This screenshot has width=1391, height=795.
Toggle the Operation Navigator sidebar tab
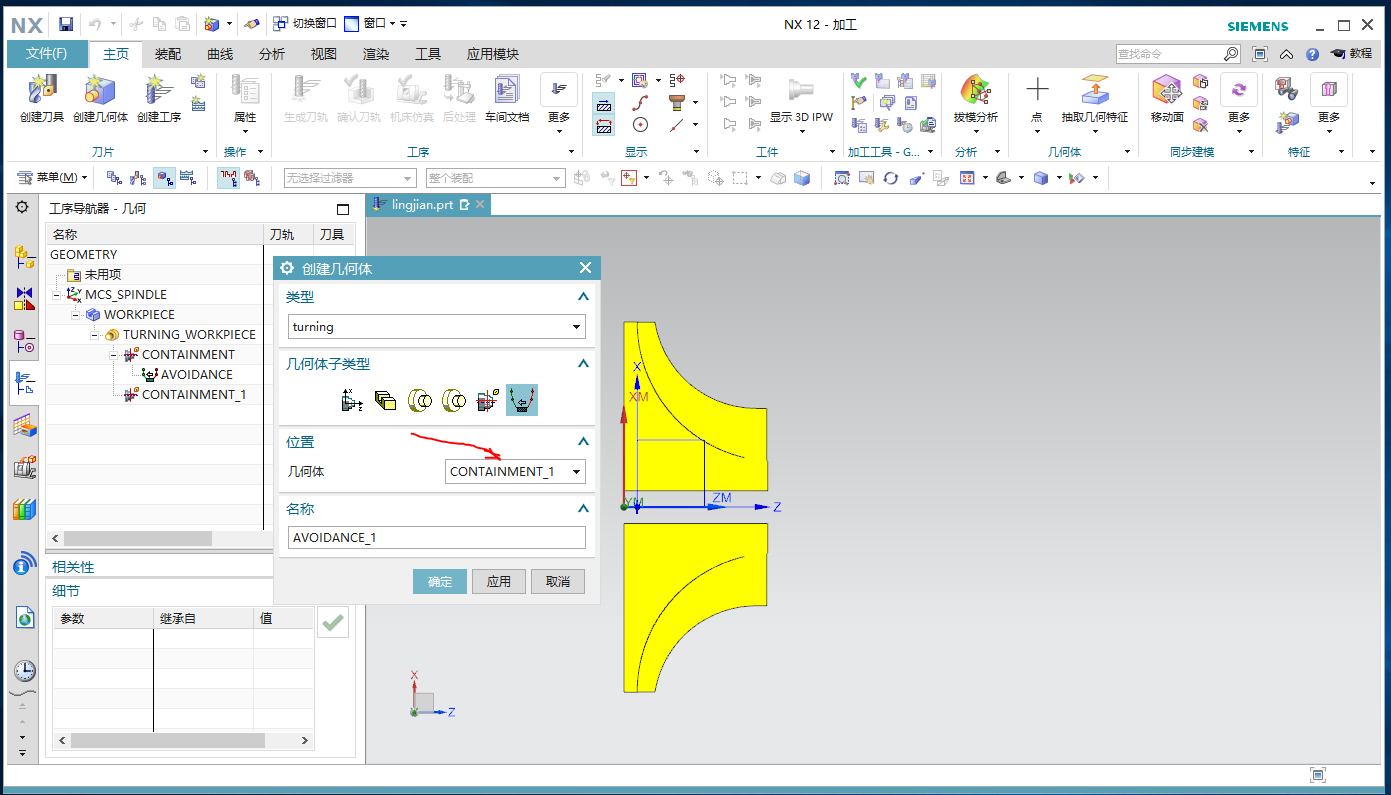pos(24,384)
